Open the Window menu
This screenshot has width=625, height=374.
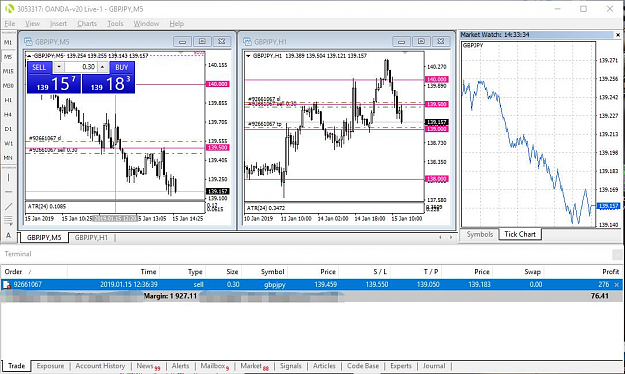[146, 24]
